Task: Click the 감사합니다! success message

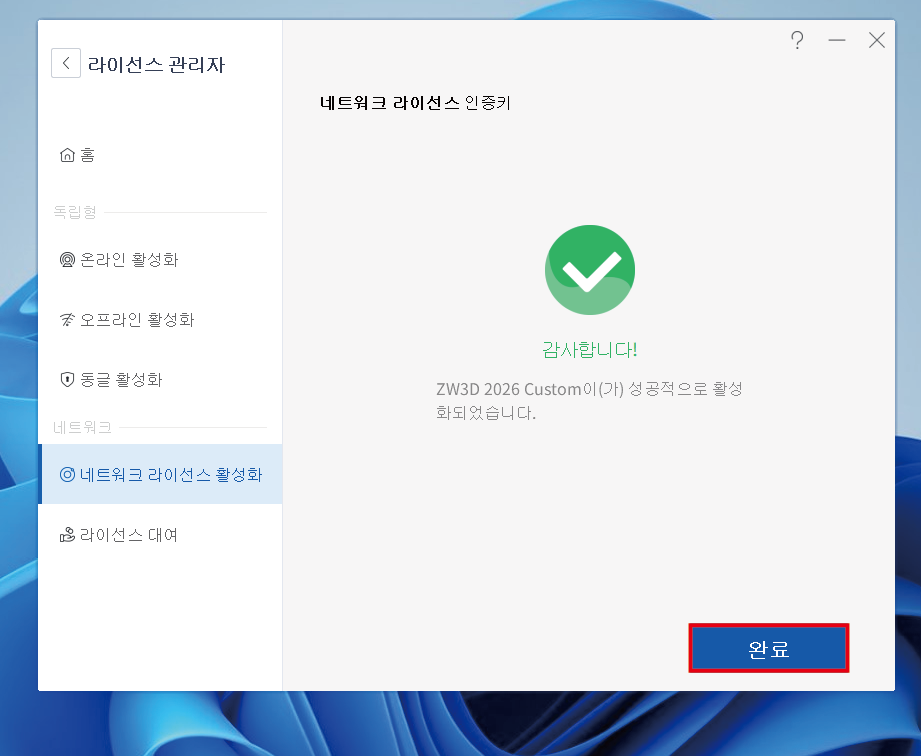Action: tap(589, 350)
